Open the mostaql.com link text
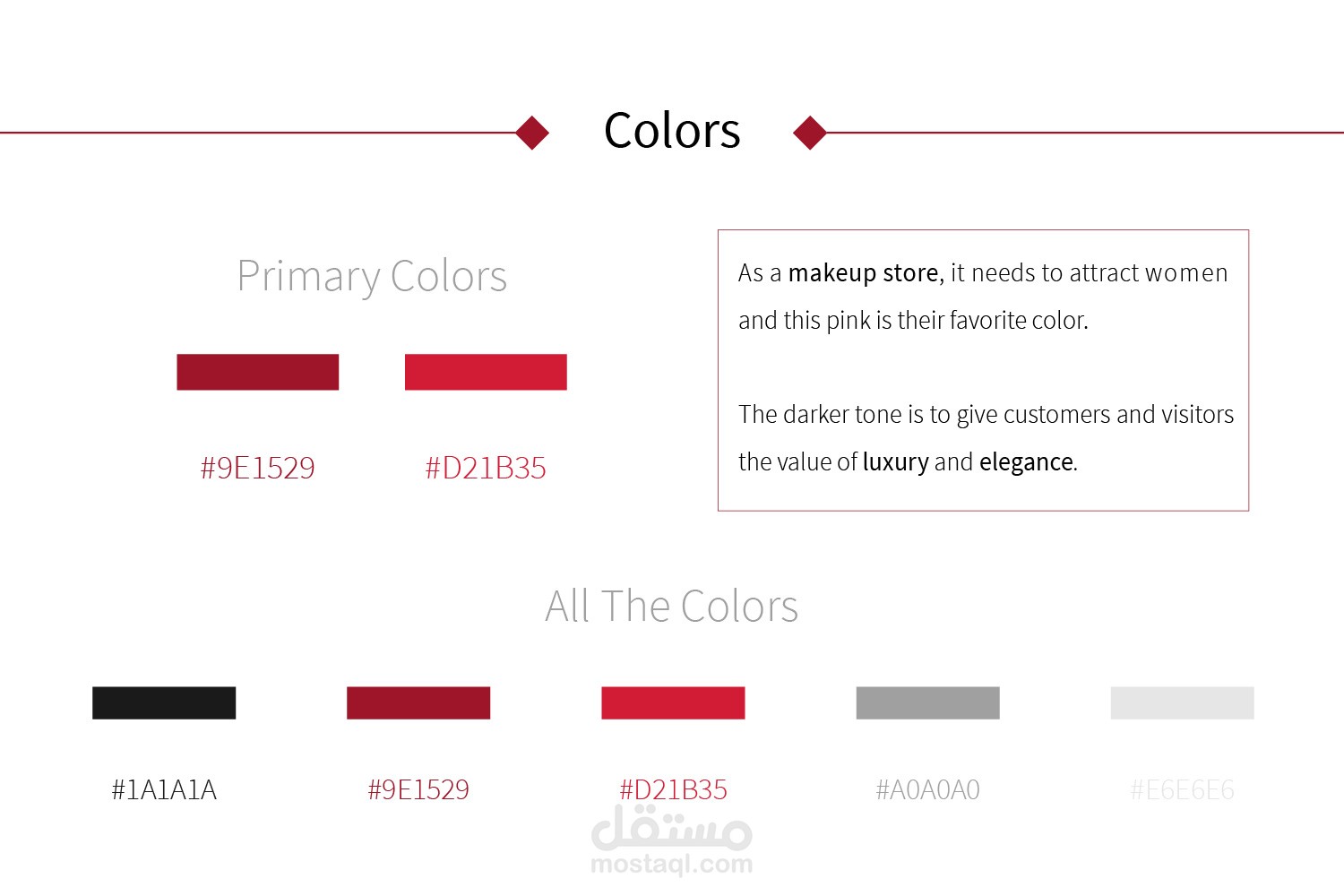The height and width of the screenshot is (896, 1344). point(671,865)
